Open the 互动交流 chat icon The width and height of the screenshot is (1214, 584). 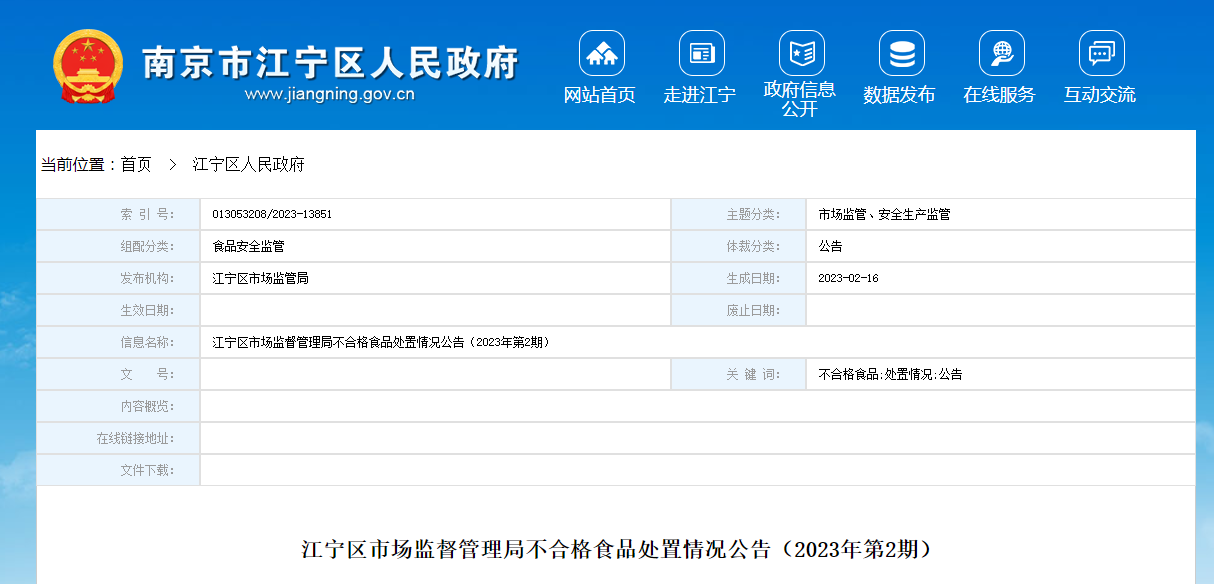1101,53
